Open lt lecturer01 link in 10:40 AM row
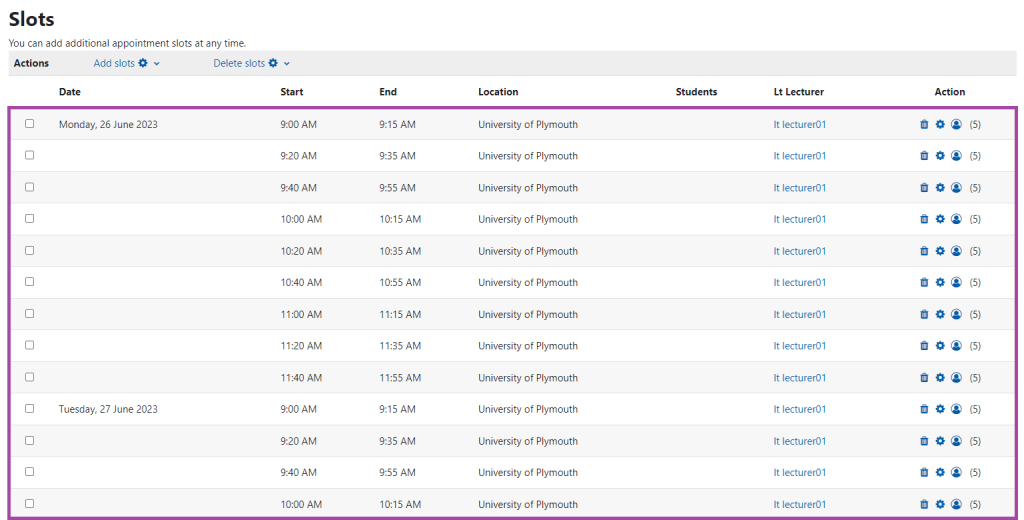Image resolution: width=1024 pixels, height=520 pixels. click(799, 282)
